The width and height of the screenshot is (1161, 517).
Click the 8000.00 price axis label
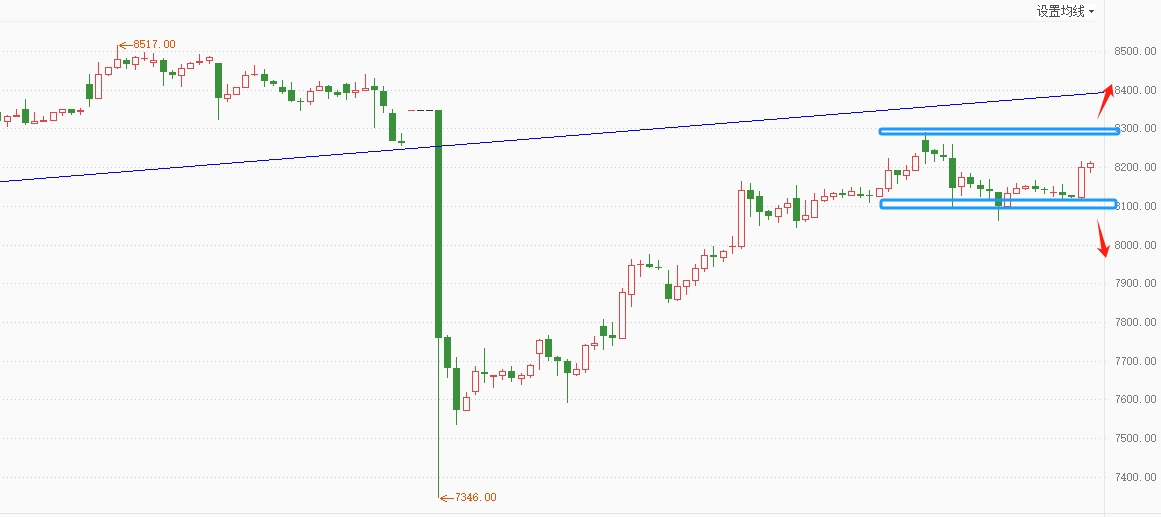point(1135,245)
